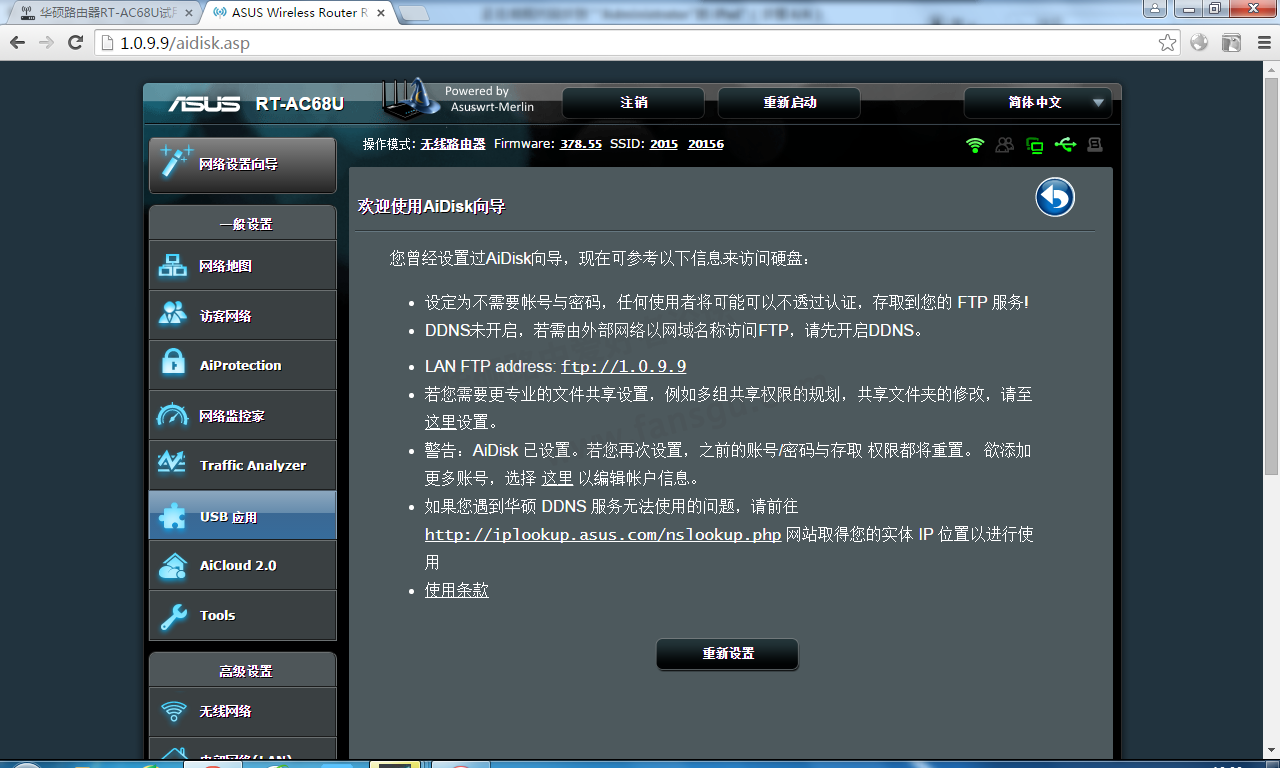Click the 重新设置 reset button

pyautogui.click(x=727, y=654)
